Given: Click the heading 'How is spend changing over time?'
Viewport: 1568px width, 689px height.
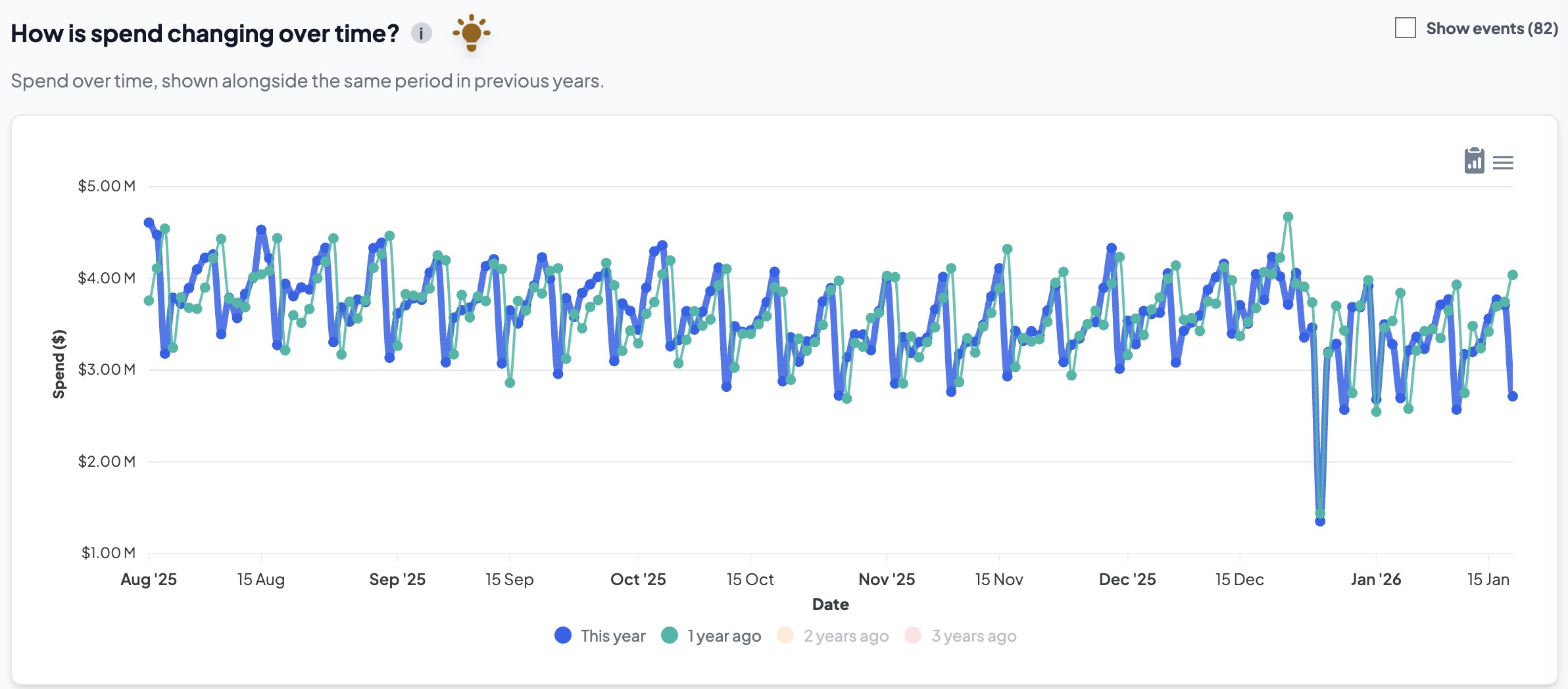Looking at the screenshot, I should coord(205,34).
